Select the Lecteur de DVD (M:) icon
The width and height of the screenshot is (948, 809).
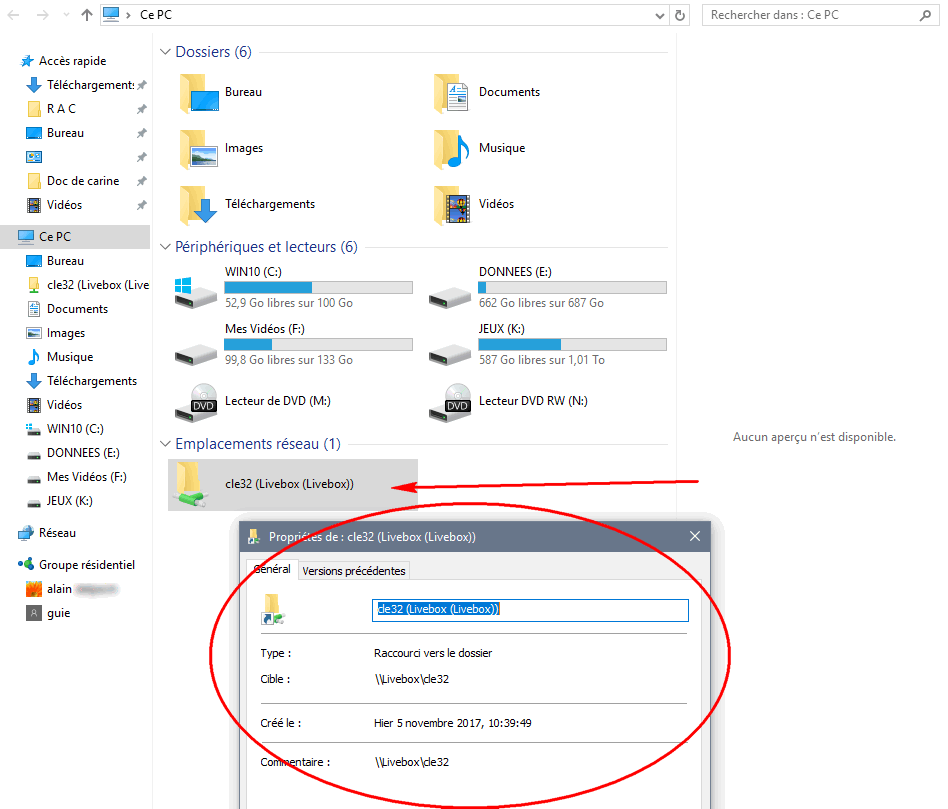coord(195,402)
